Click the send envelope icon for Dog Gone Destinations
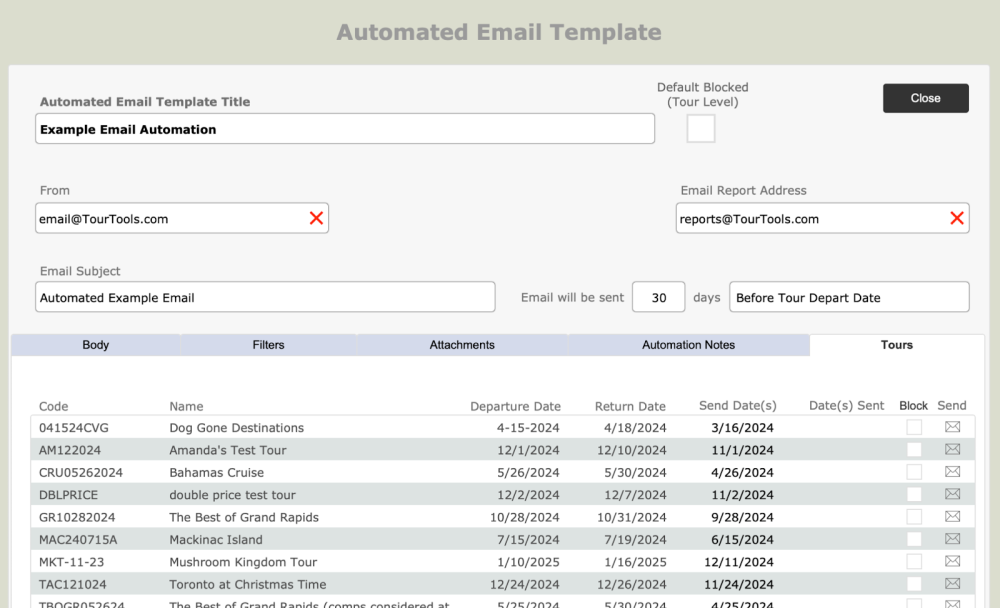Image resolution: width=1000 pixels, height=608 pixels. (952, 428)
